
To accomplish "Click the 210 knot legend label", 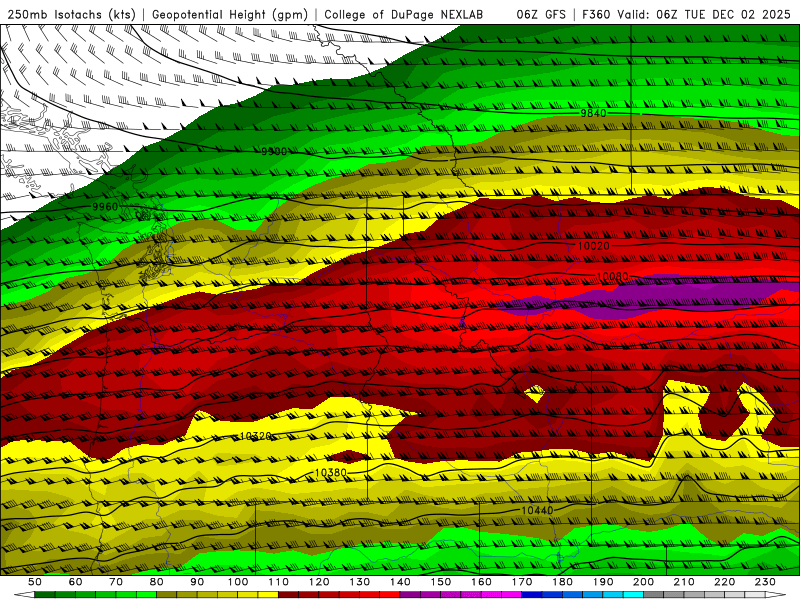I will pyautogui.click(x=684, y=582).
